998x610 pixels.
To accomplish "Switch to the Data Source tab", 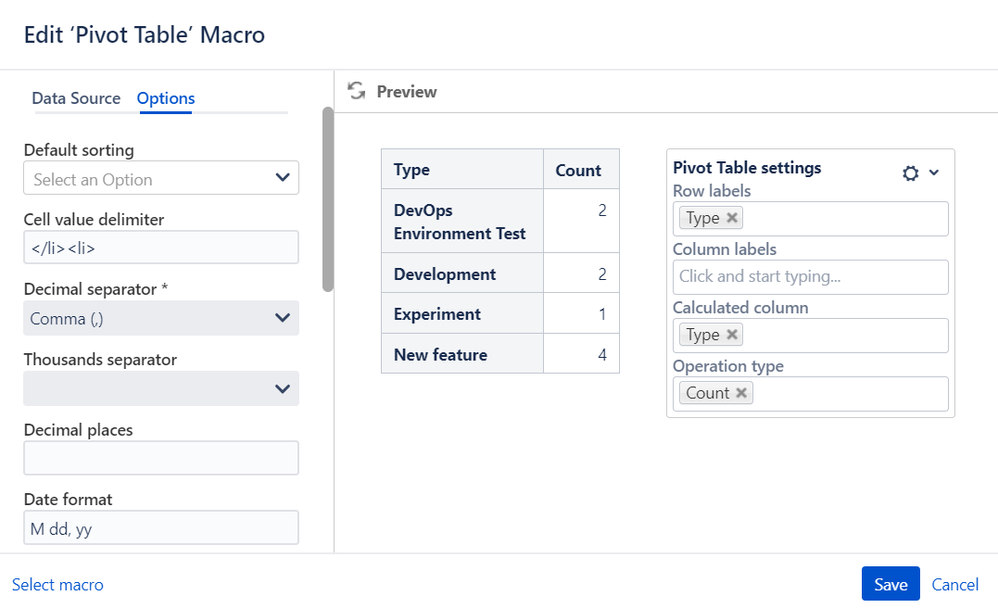I will tap(76, 98).
